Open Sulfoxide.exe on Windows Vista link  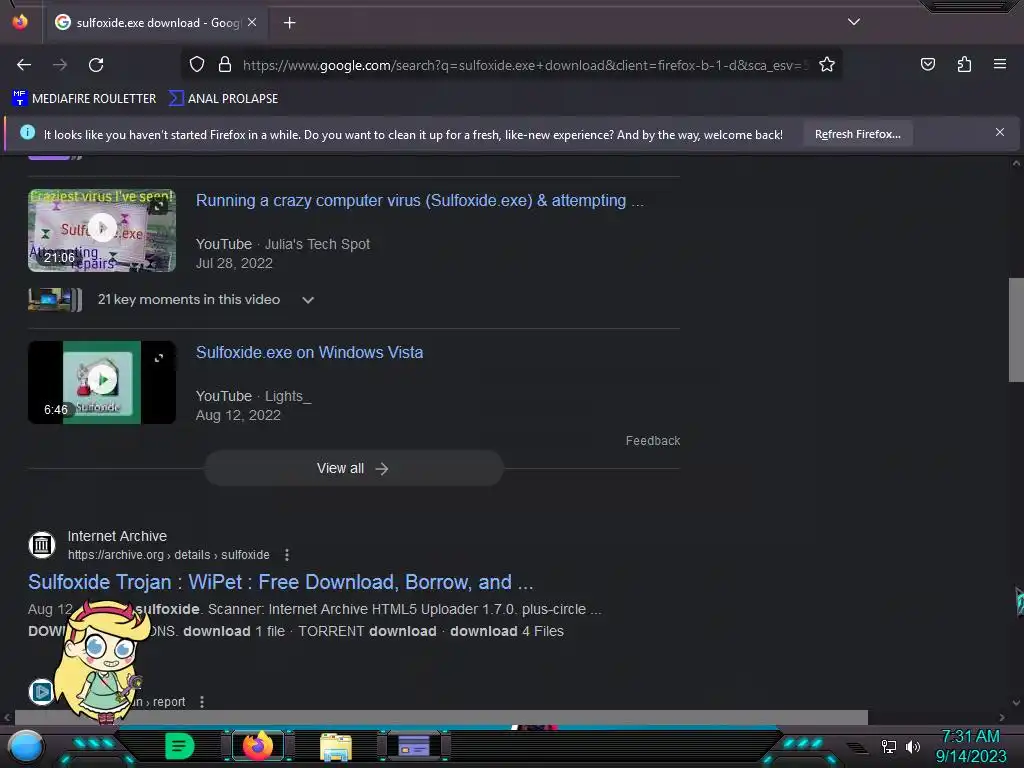tap(310, 353)
